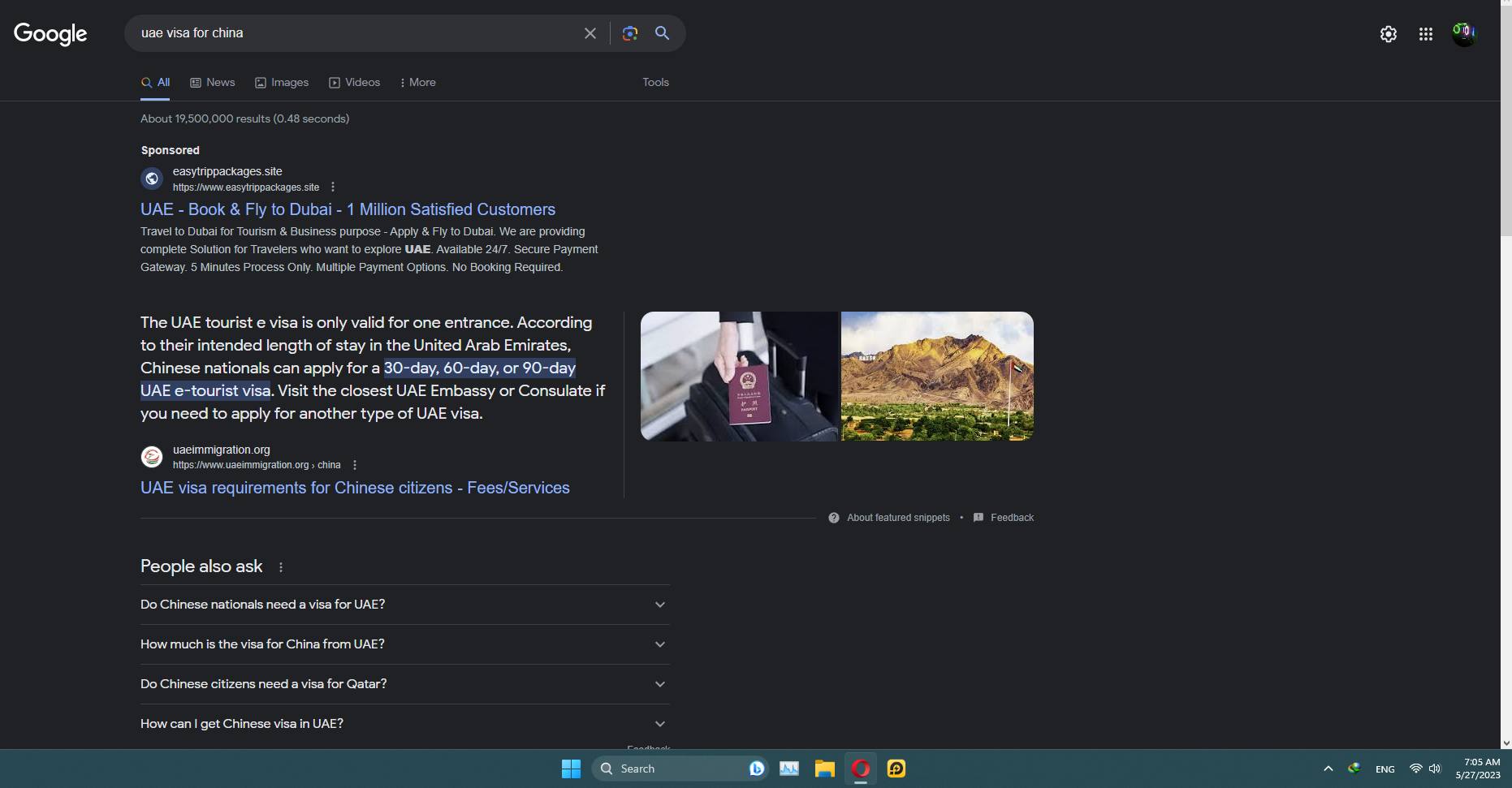Open three-dot menu beside uaeimmigration.org result
The height and width of the screenshot is (788, 1512).
coord(355,465)
